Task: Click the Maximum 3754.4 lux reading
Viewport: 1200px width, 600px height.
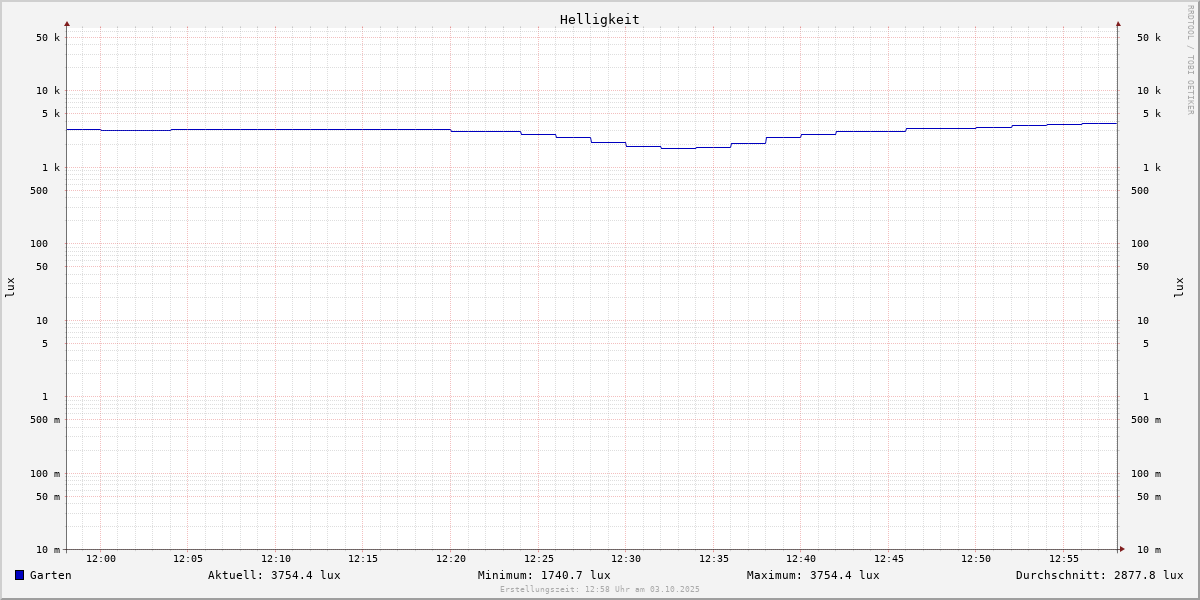Action: 813,575
